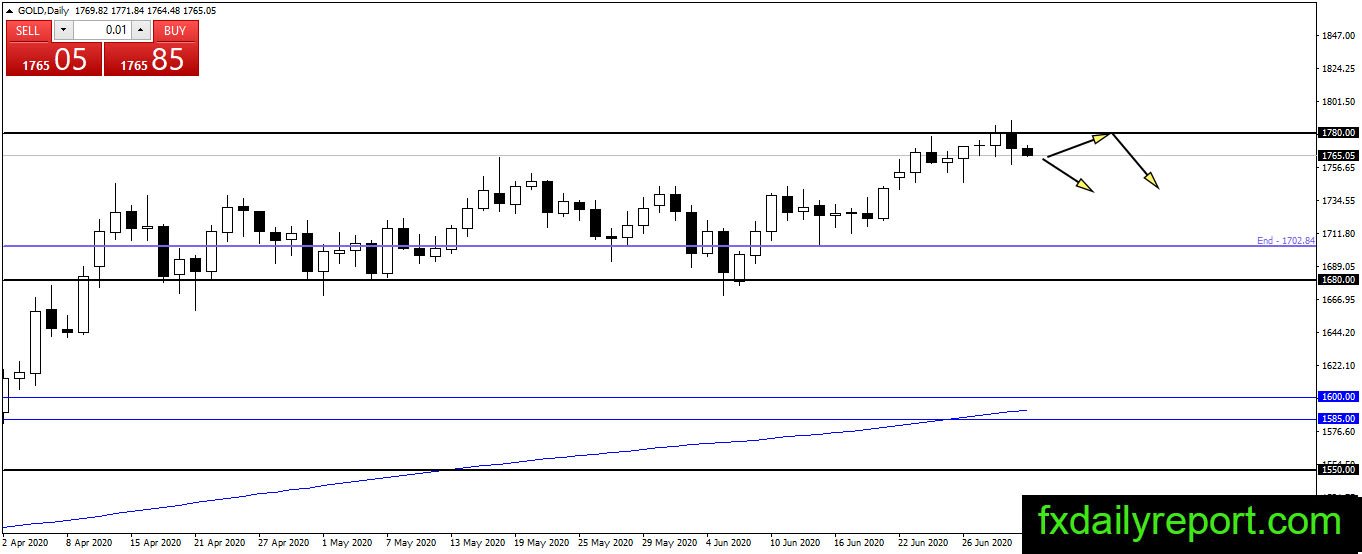Select the 1550.00 price level label
Image resolution: width=1362 pixels, height=554 pixels.
click(1337, 469)
